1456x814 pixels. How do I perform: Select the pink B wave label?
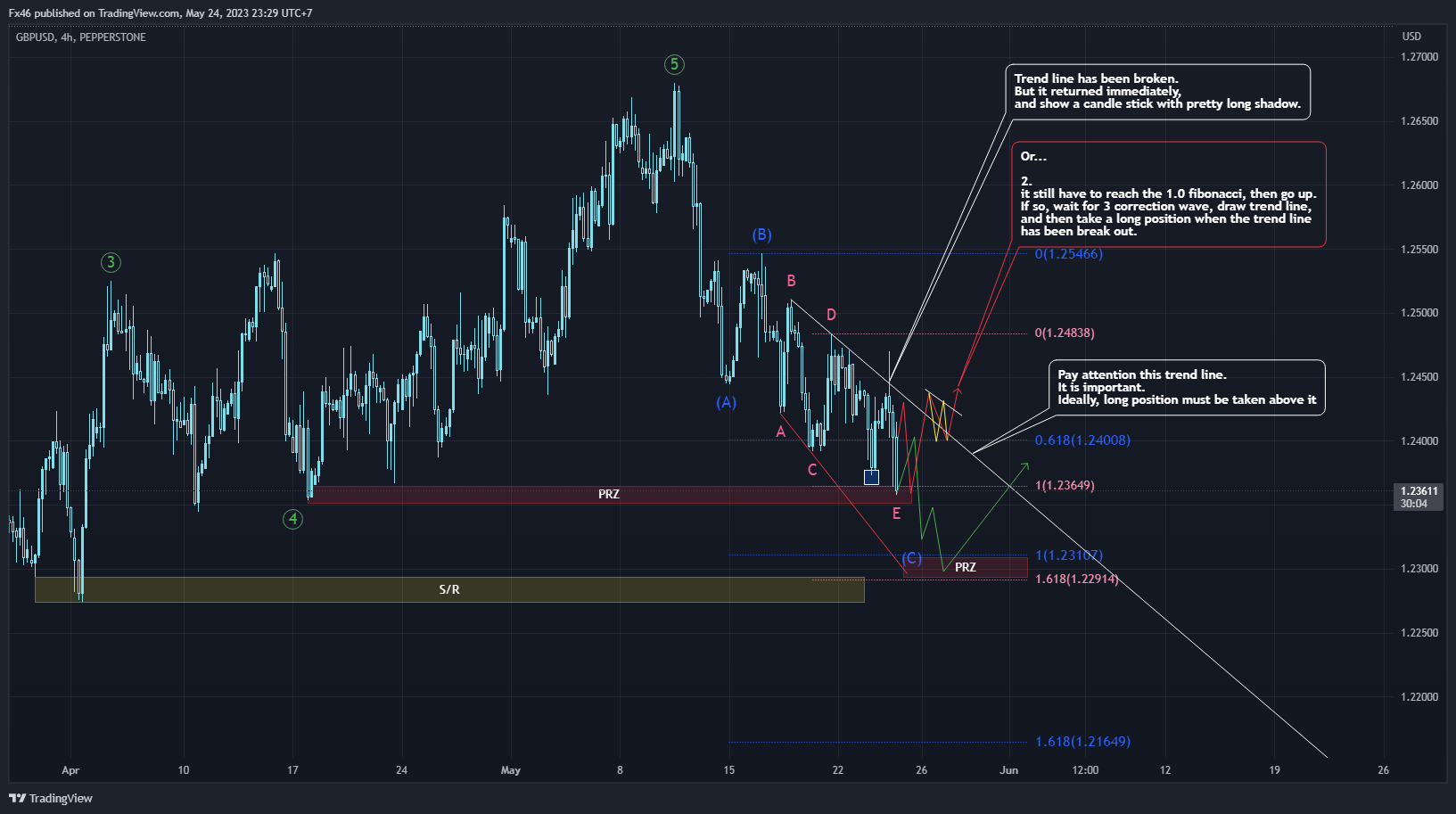click(791, 281)
